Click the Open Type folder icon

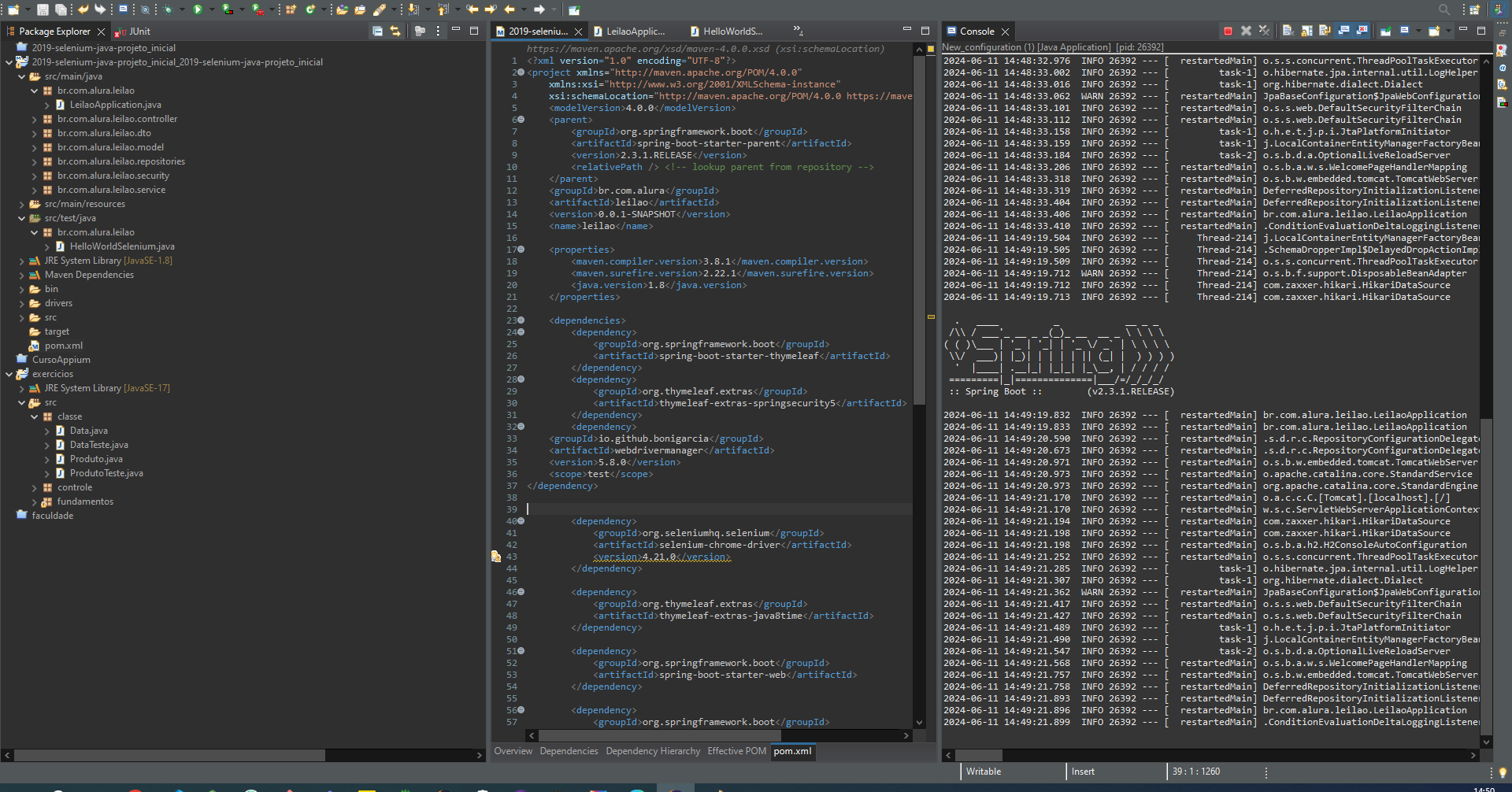pyautogui.click(x=342, y=9)
